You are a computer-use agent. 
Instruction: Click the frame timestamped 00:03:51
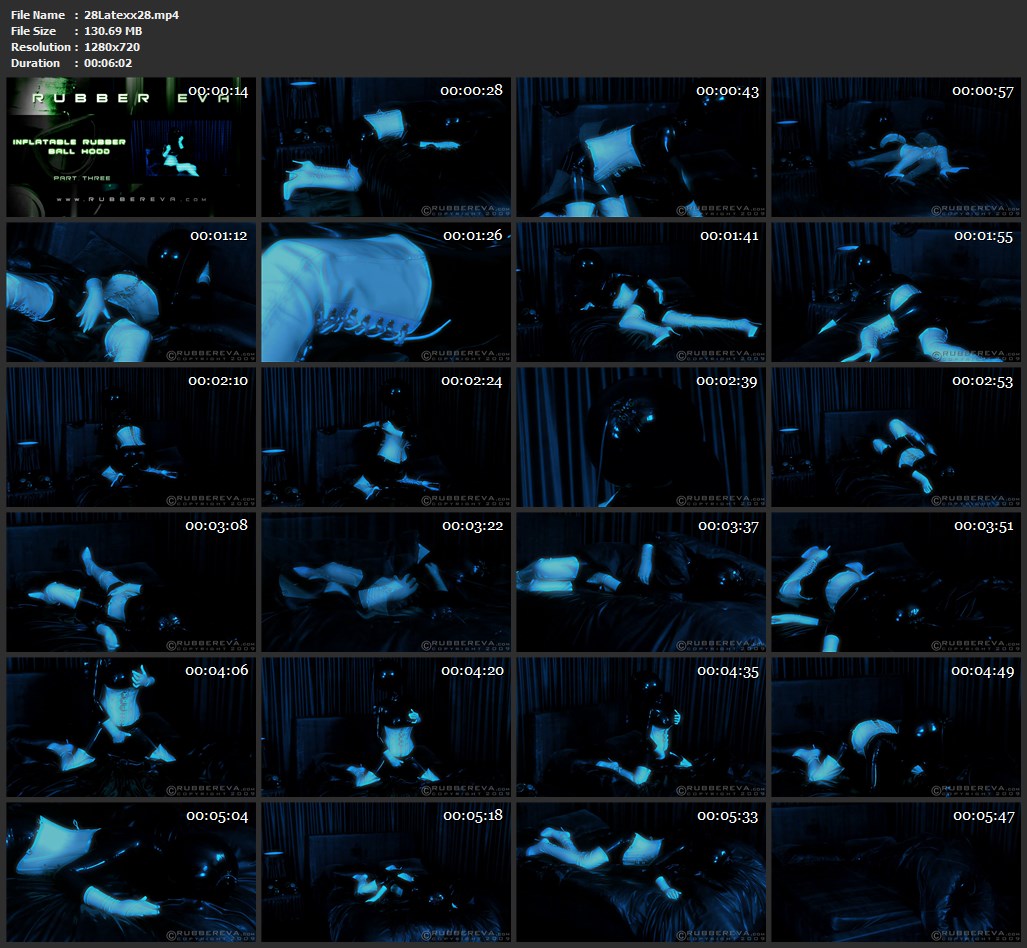pos(896,582)
